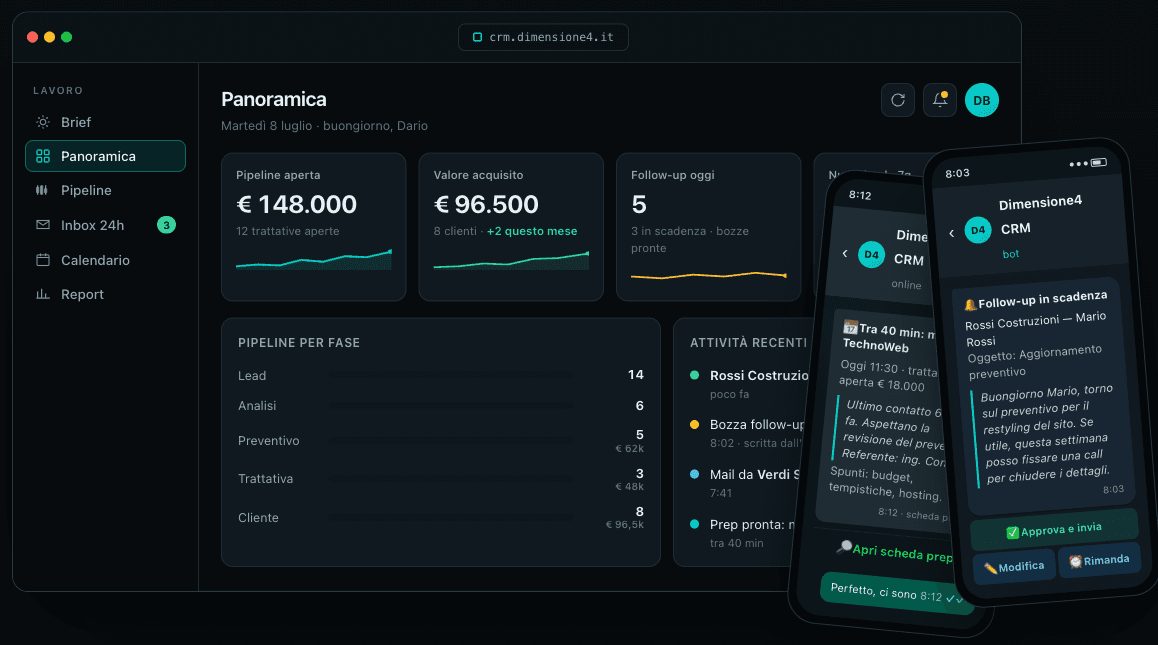Click Prep pronta activity entry

743,533
